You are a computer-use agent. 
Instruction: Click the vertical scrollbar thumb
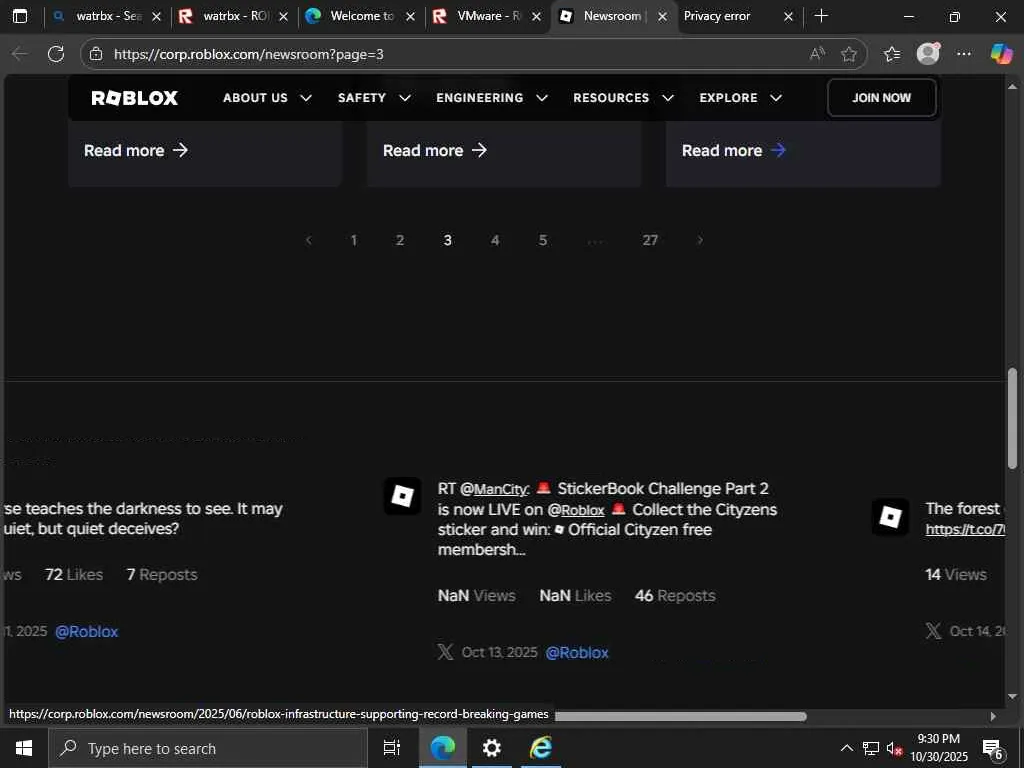(x=1012, y=419)
